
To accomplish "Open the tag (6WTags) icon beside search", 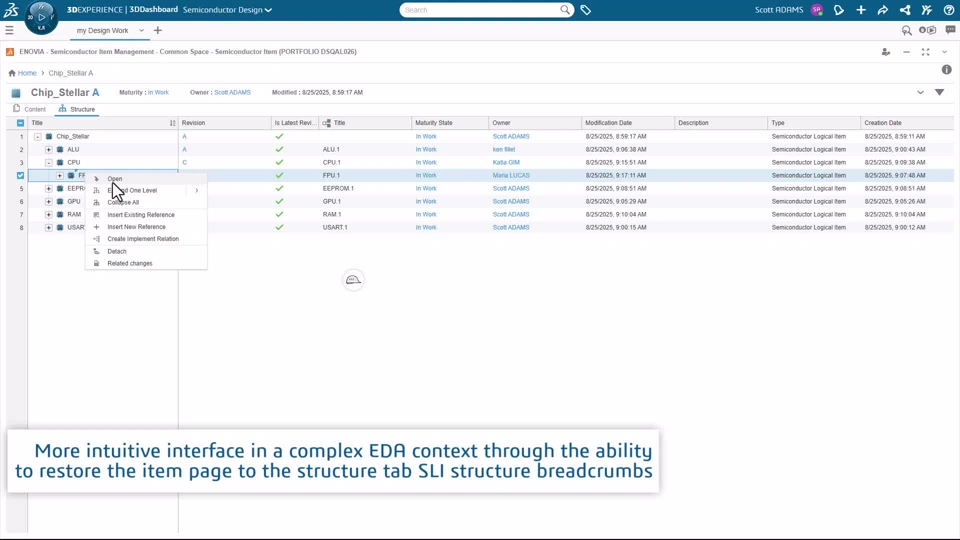I will [586, 10].
